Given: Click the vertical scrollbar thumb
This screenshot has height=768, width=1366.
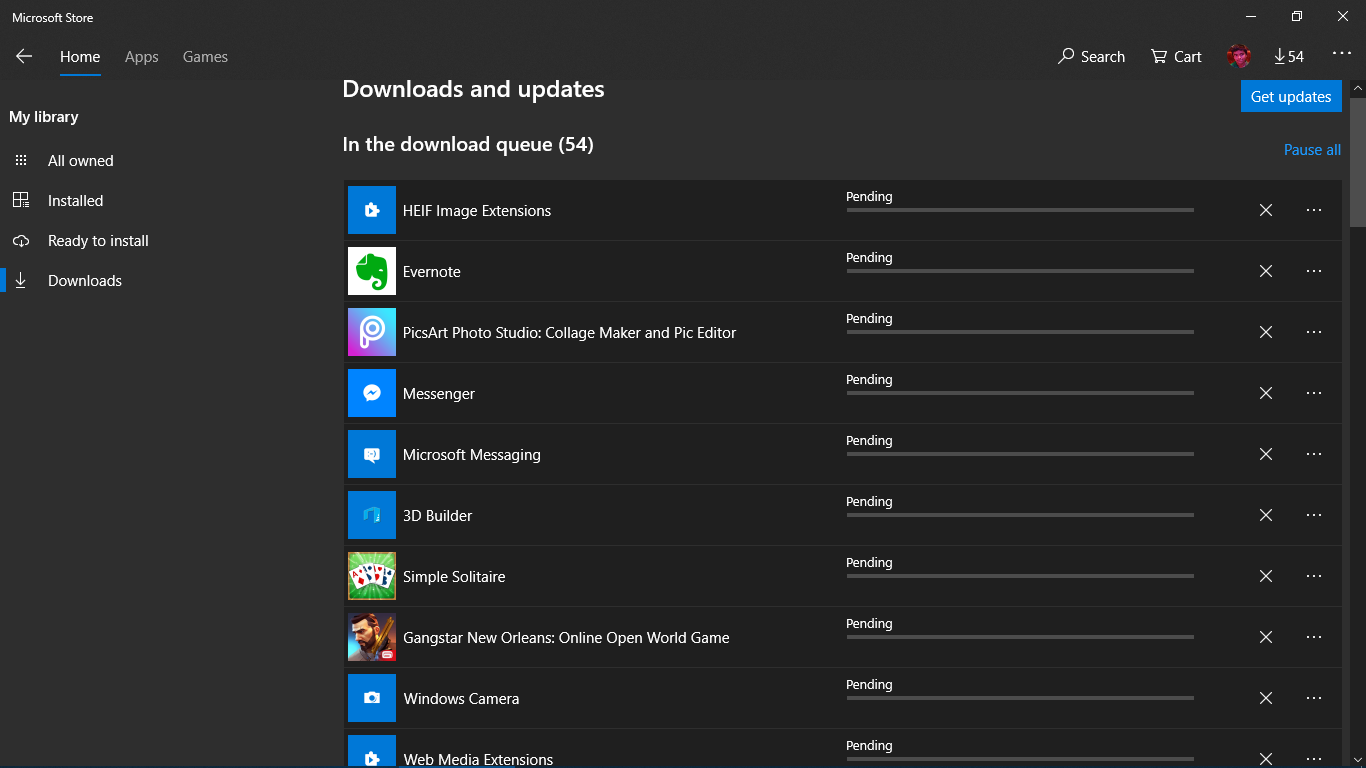Looking at the screenshot, I should 1358,162.
